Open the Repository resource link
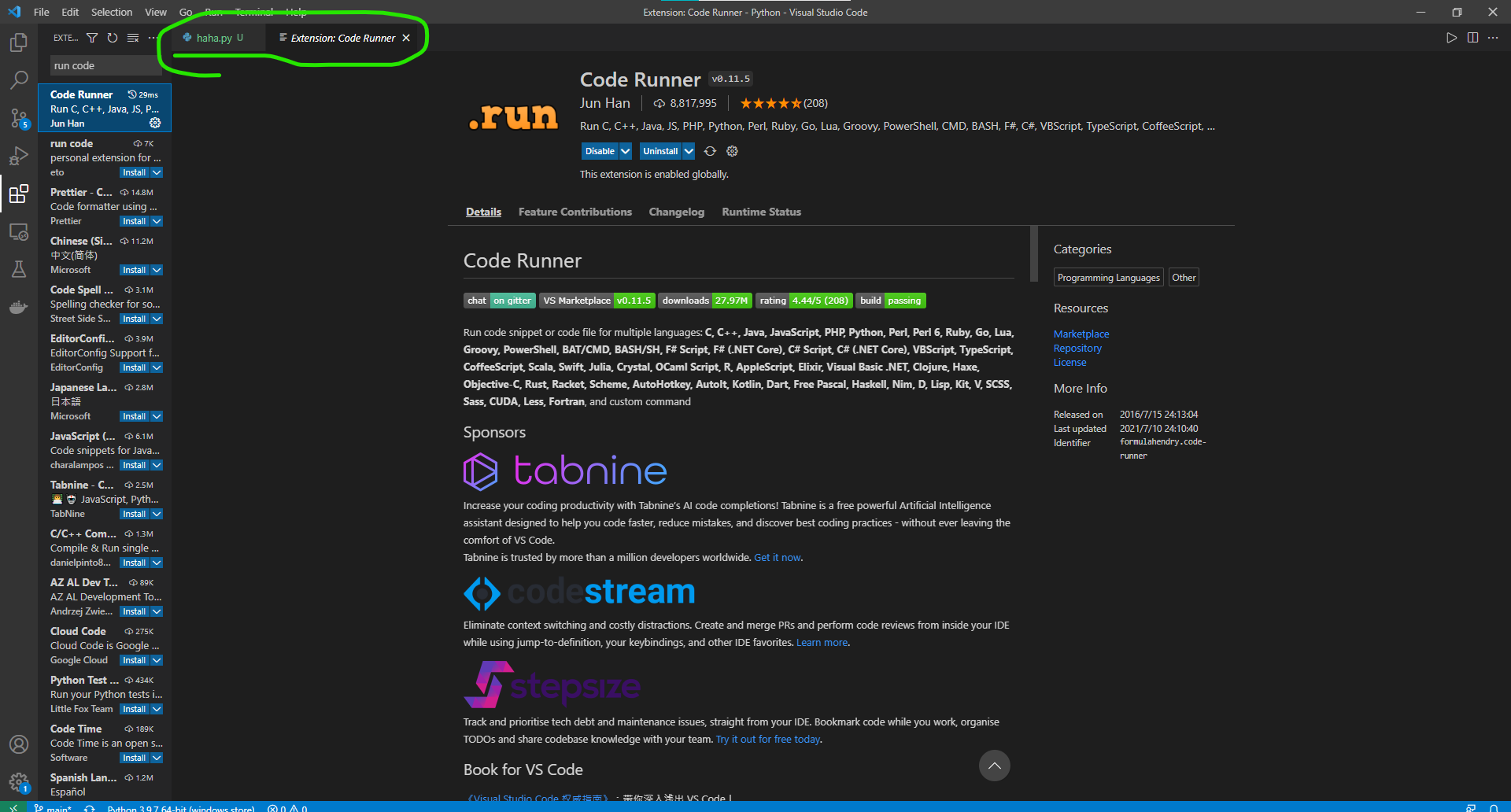Image resolution: width=1511 pixels, height=812 pixels. (x=1077, y=349)
